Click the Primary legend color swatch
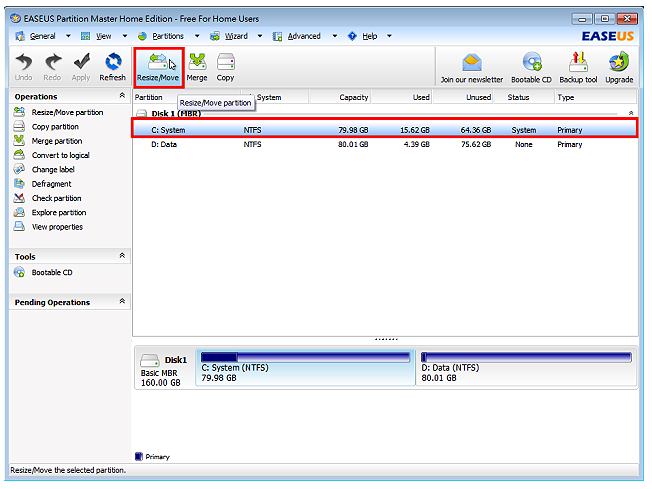Viewport: 652px width, 489px height. [x=139, y=457]
